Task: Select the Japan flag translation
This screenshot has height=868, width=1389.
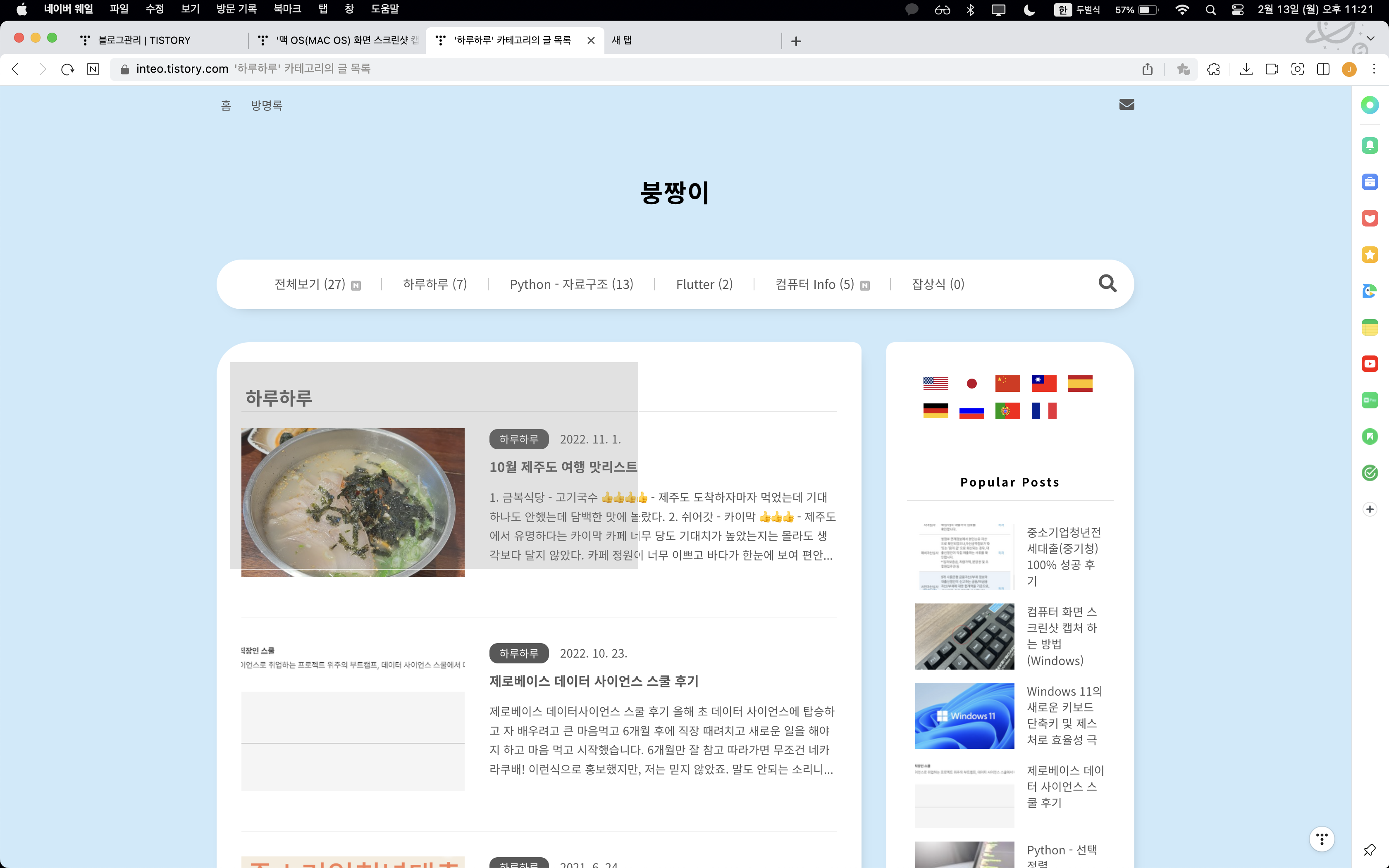Action: pyautogui.click(x=972, y=383)
